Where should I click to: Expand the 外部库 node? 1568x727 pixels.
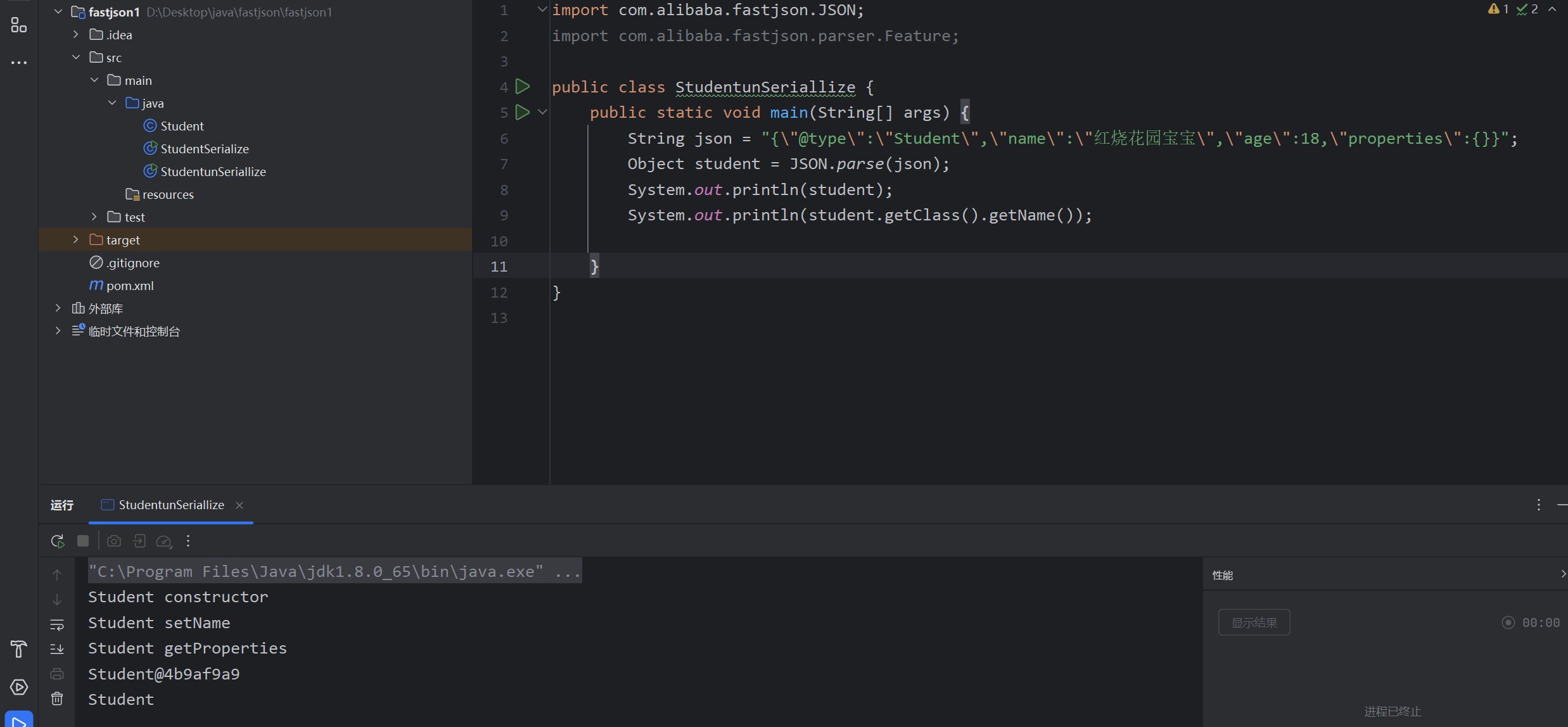(58, 308)
